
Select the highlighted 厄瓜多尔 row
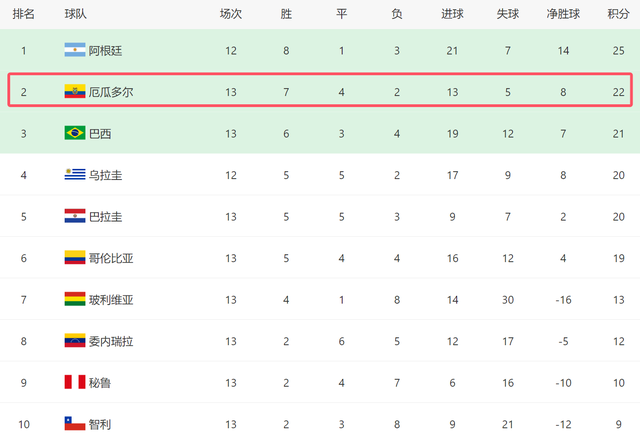(x=320, y=90)
